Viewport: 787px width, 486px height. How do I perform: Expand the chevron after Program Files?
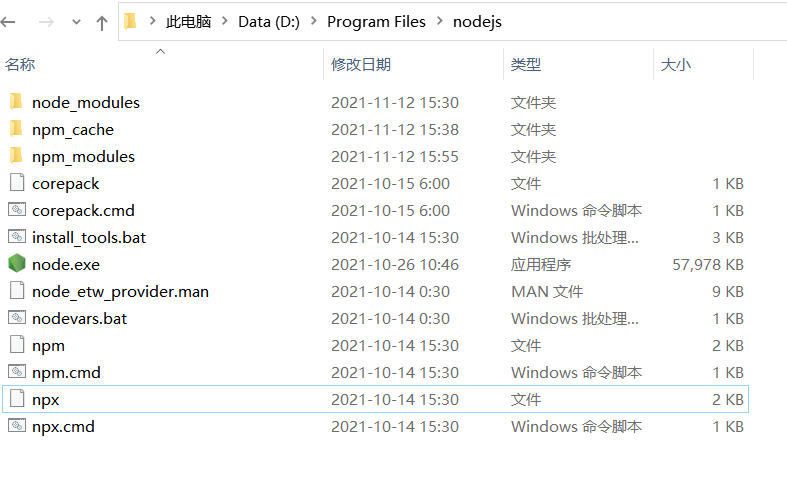click(x=440, y=21)
